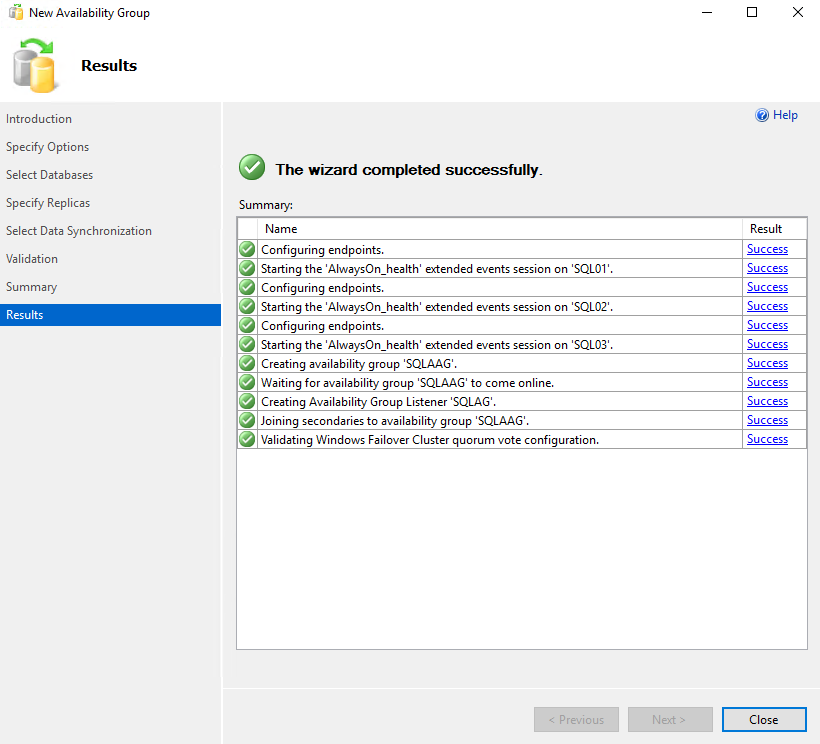Screen dimensions: 820x744
Task: Select the text "Creating Availability Group Listener 'SQLAG'."
Action: coord(379,402)
